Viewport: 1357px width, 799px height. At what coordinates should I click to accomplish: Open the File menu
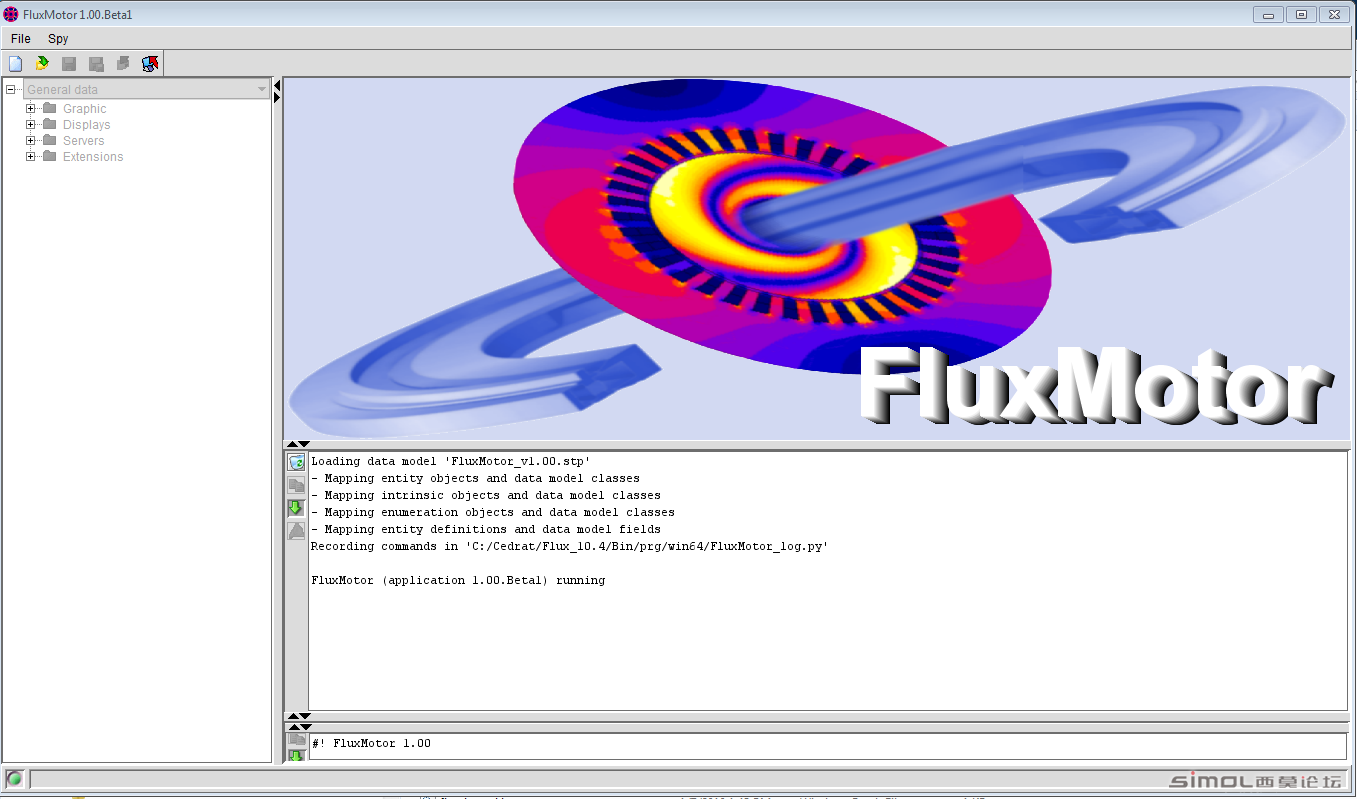[x=20, y=39]
